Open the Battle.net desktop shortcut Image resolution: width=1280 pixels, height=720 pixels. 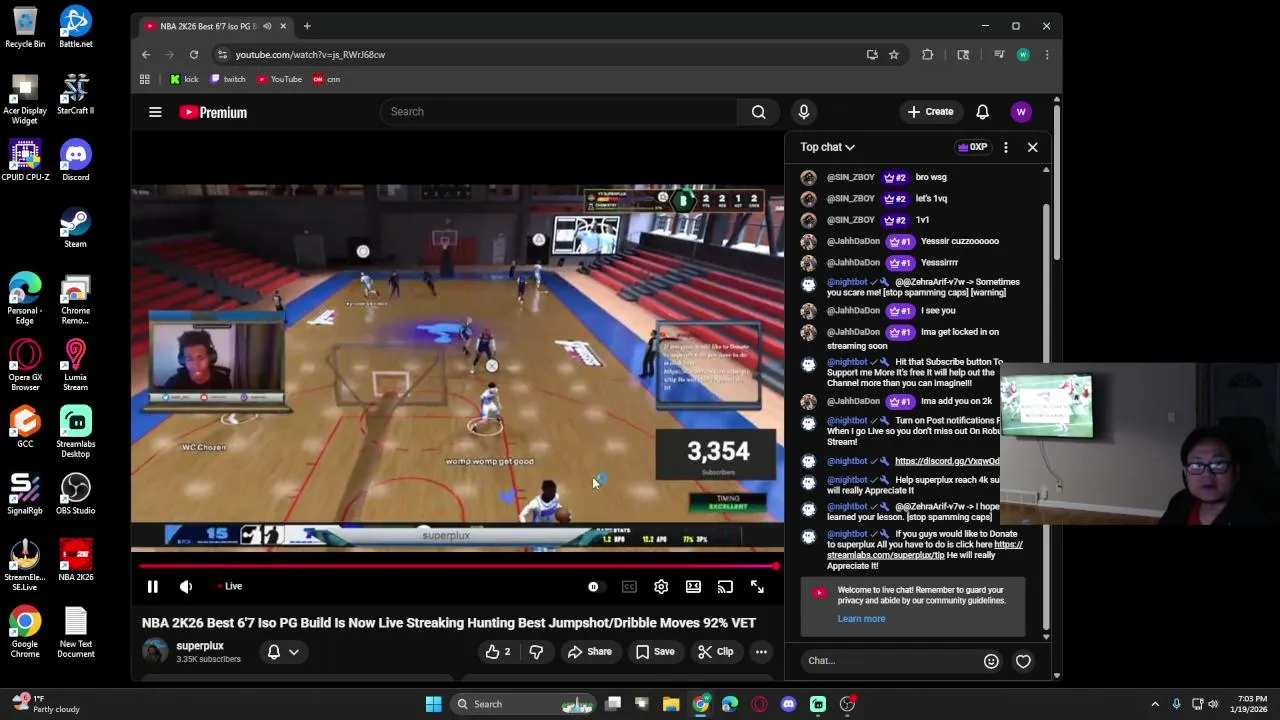75,27
